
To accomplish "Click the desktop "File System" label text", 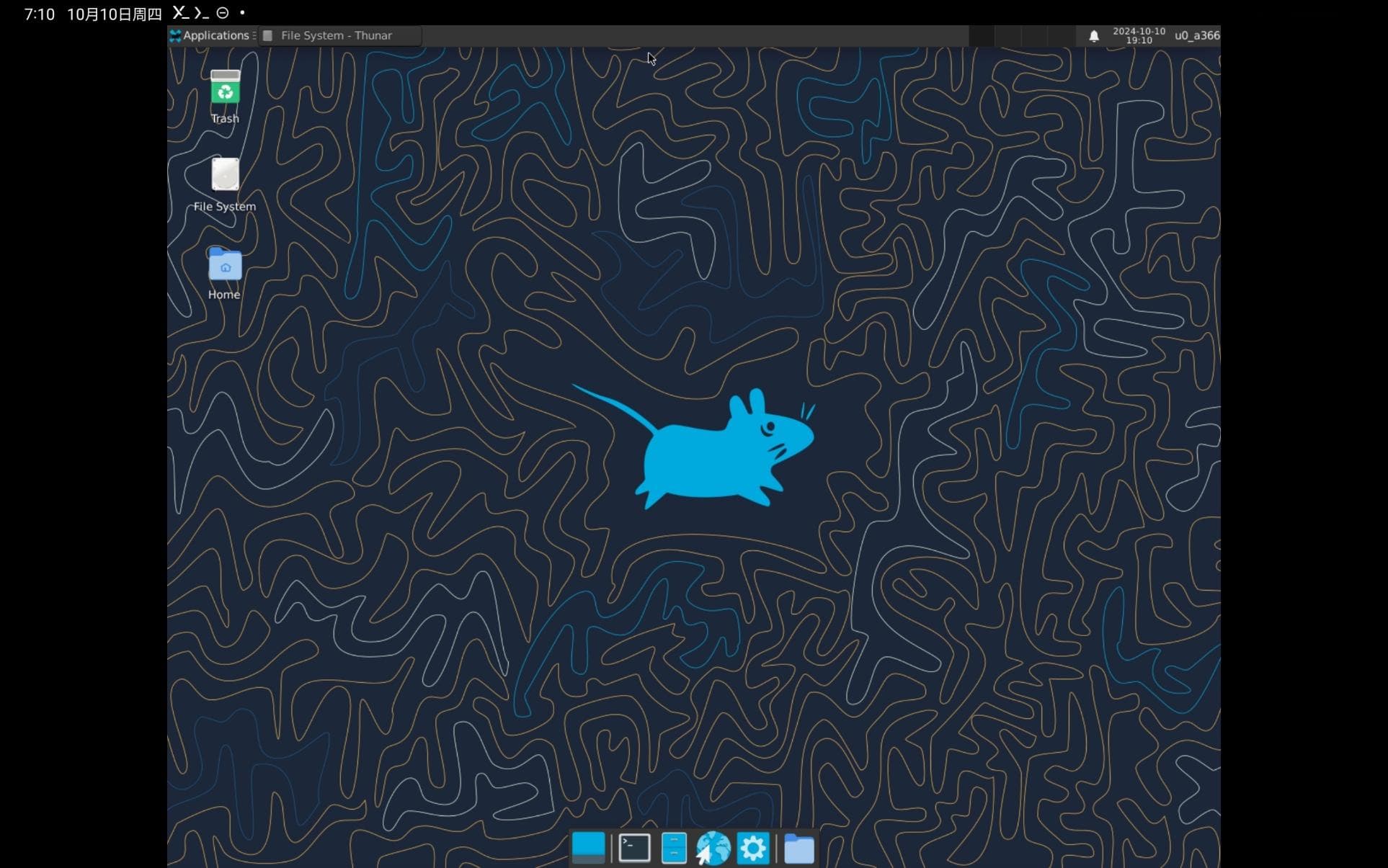I will click(224, 206).
